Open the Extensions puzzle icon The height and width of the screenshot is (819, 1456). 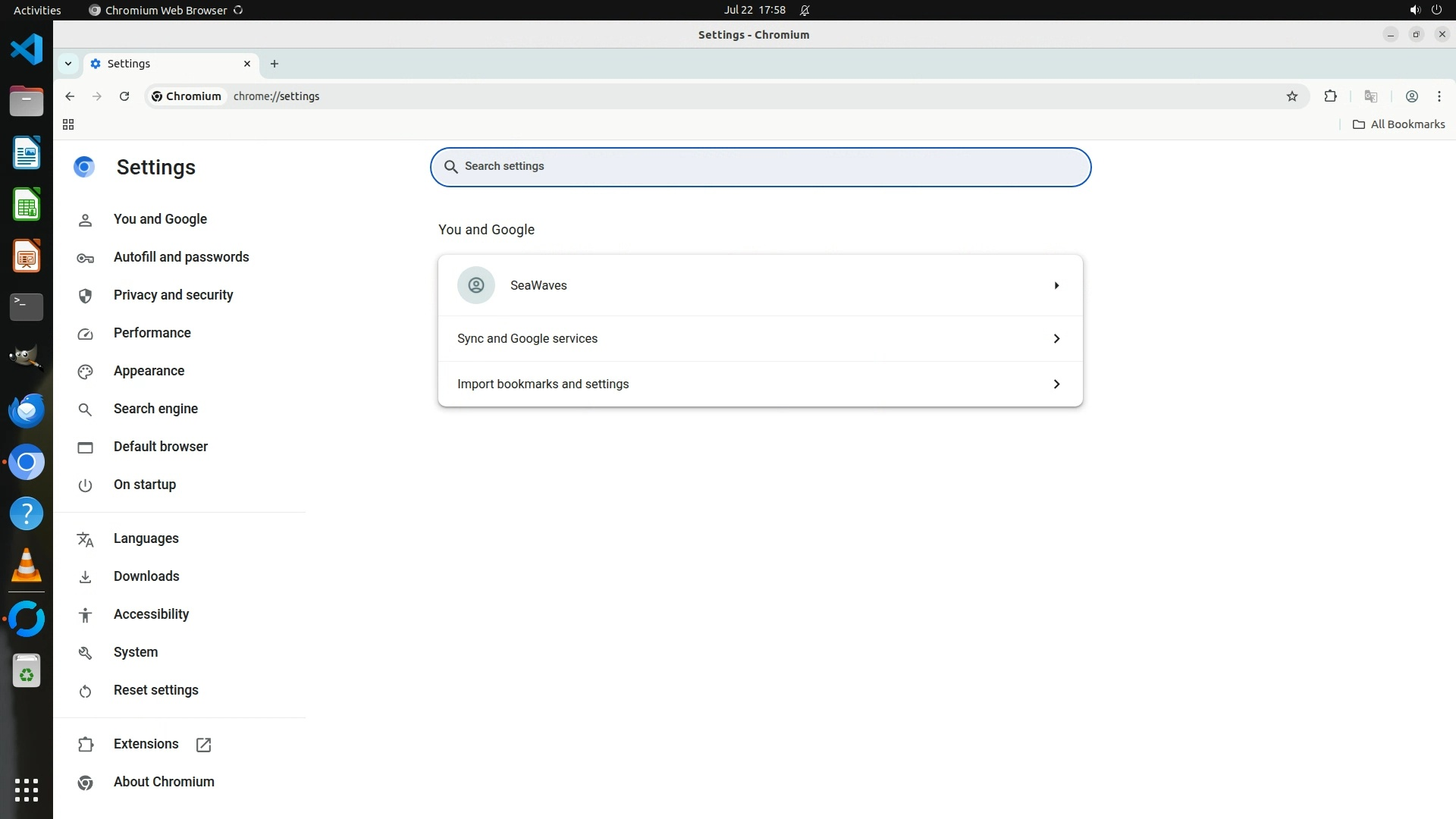coord(1330,96)
